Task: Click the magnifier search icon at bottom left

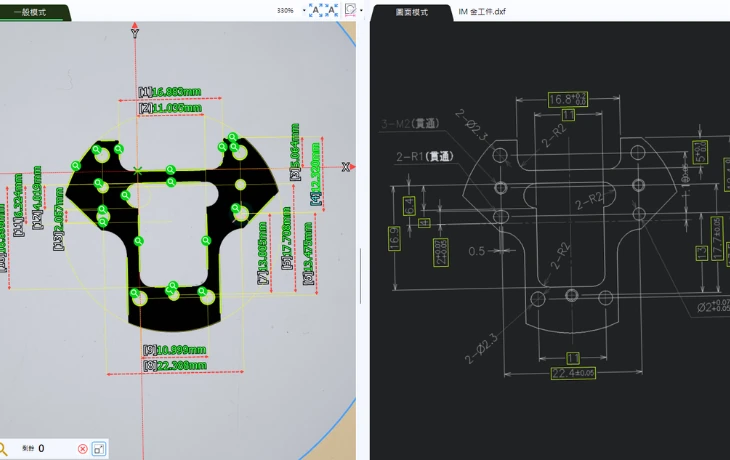Action: pos(5,449)
